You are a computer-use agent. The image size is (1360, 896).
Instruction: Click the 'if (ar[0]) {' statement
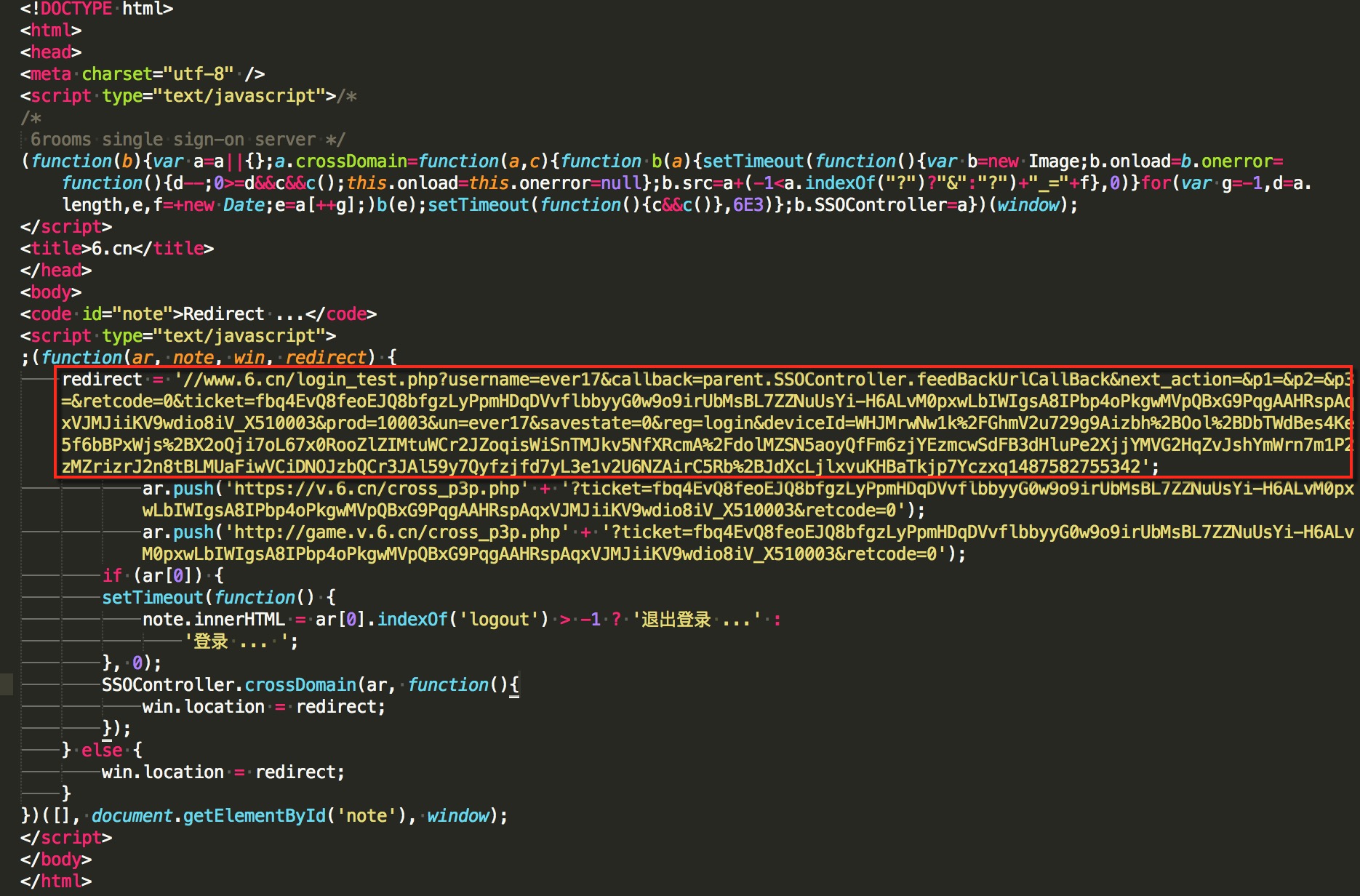point(163,576)
